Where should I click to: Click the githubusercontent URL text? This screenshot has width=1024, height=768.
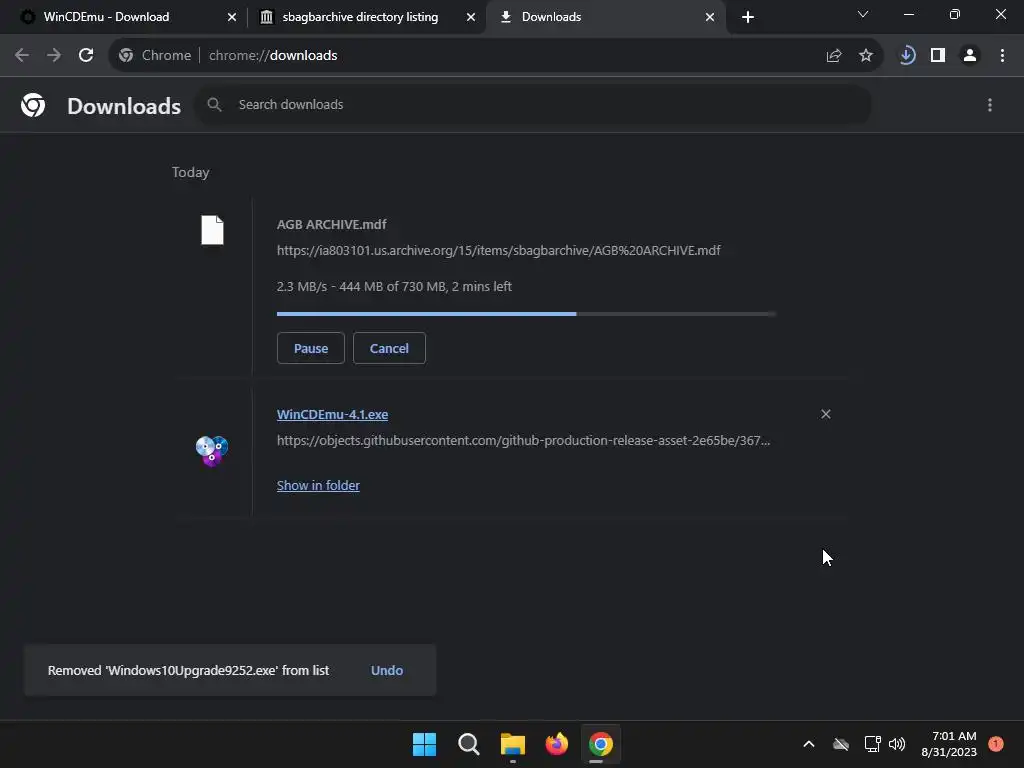coord(524,440)
